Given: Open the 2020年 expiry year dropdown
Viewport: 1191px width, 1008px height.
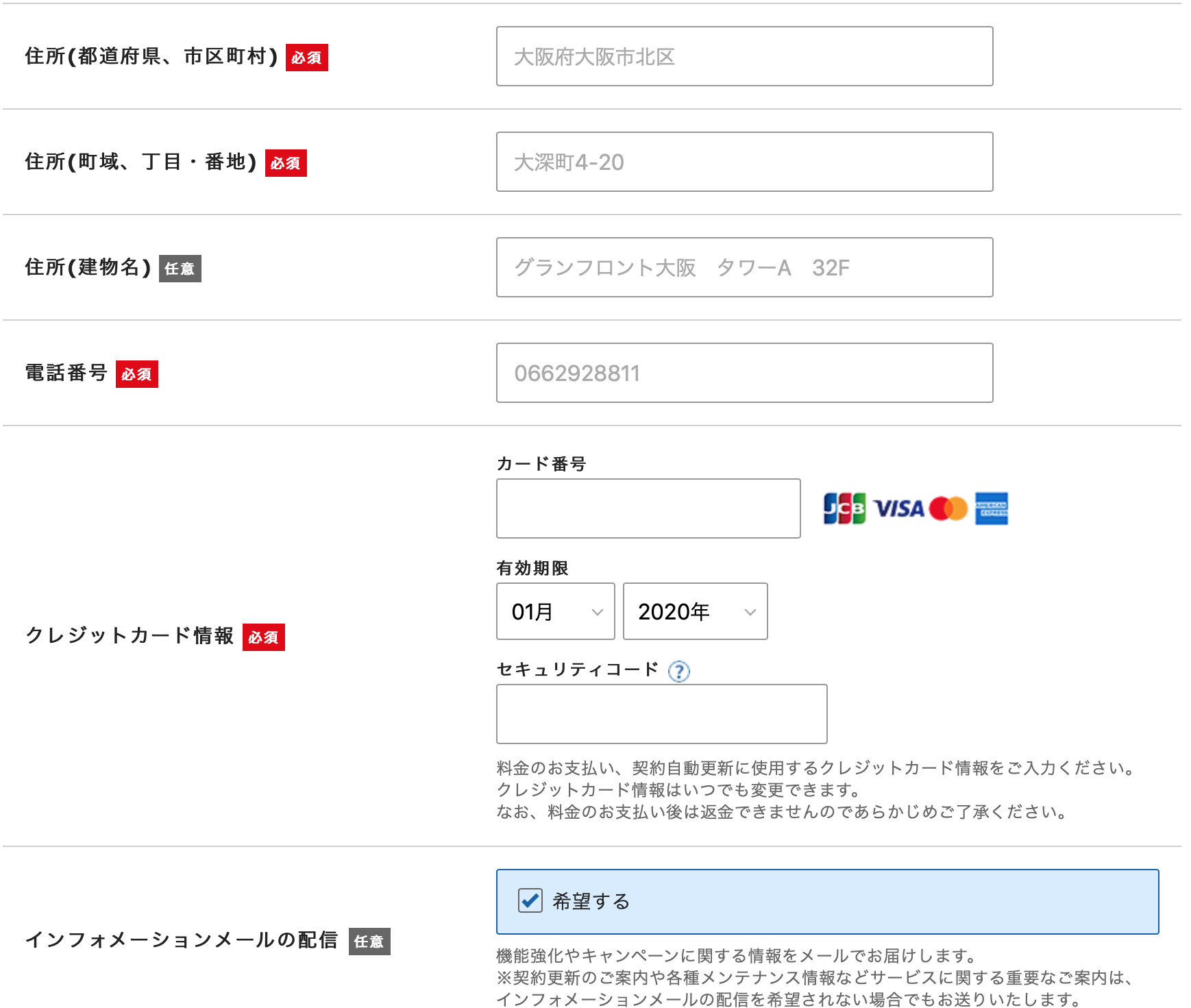Looking at the screenshot, I should [x=695, y=611].
